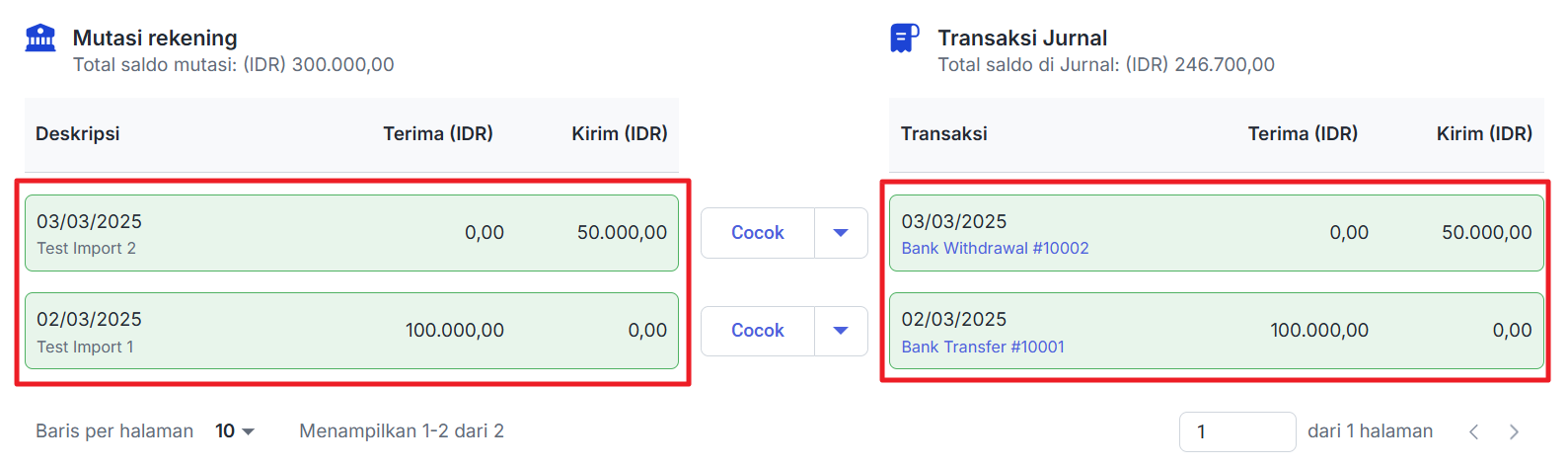Click Cocok for the 03/03/2025 row
The height and width of the screenshot is (466, 1568).
pos(757,233)
